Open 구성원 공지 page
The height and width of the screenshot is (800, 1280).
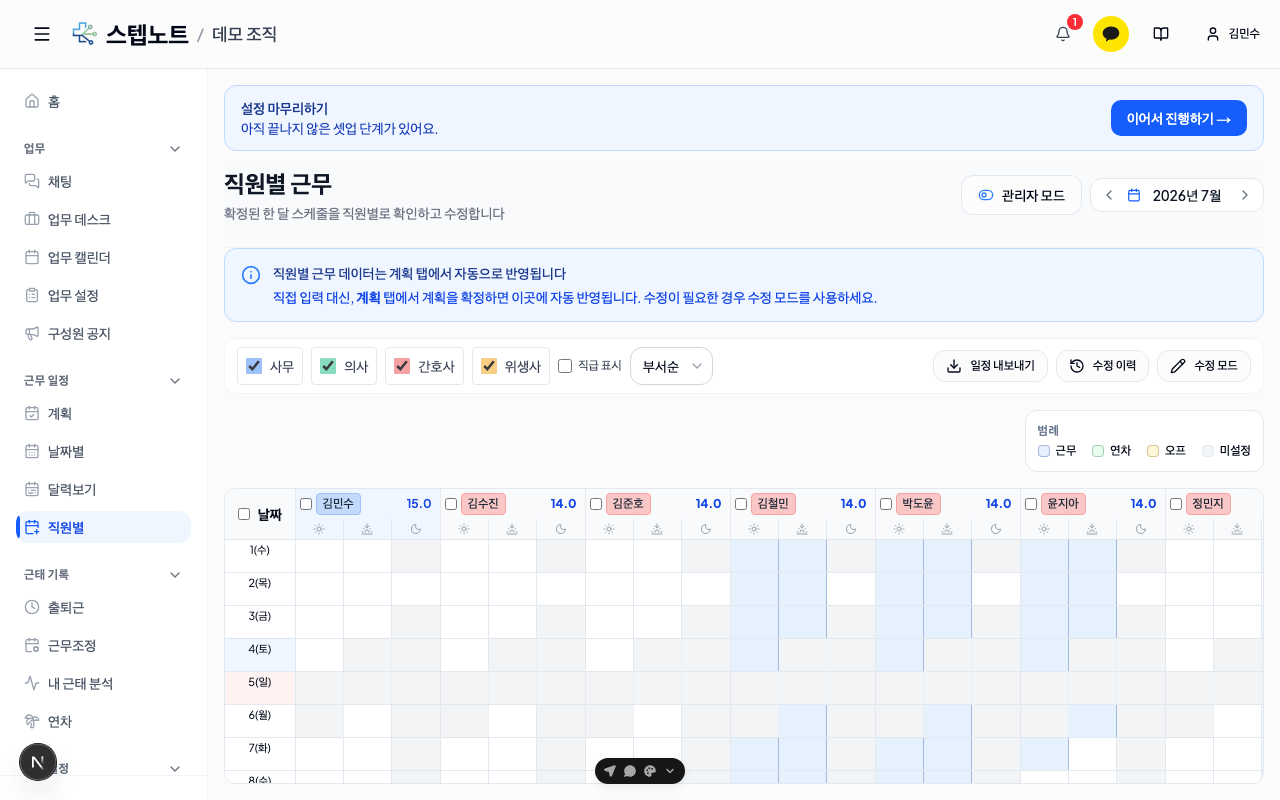tap(103, 333)
